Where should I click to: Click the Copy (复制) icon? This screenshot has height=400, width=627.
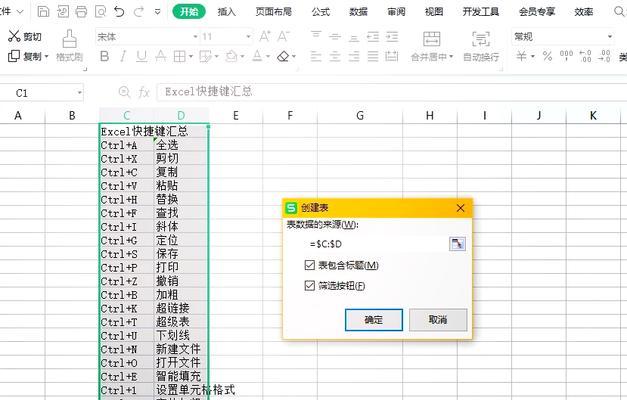tap(14, 56)
